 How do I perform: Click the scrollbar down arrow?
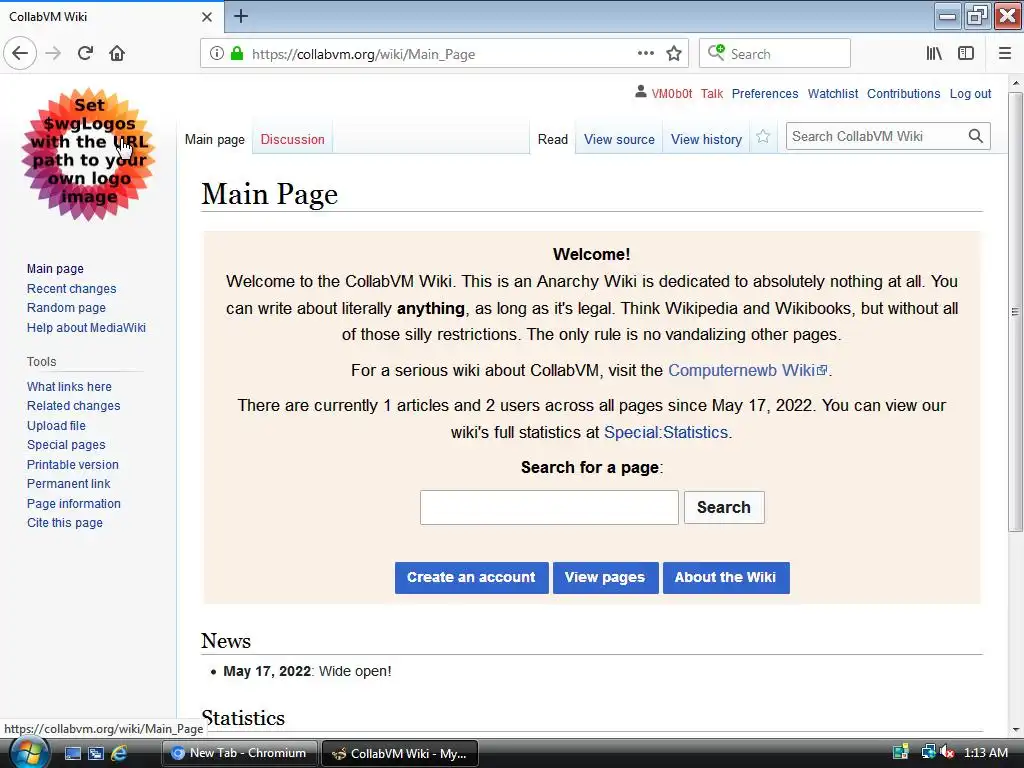coord(1016,729)
